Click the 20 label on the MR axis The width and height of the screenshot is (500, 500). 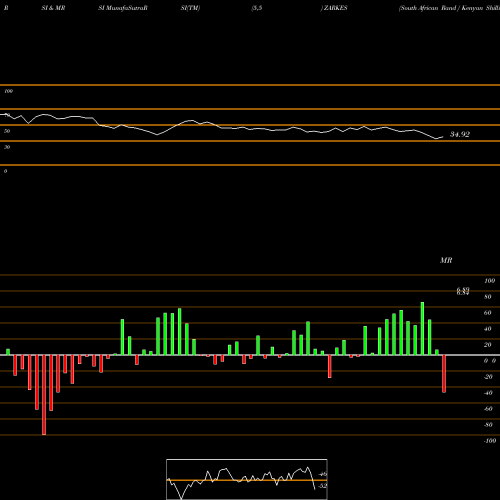(x=488, y=345)
